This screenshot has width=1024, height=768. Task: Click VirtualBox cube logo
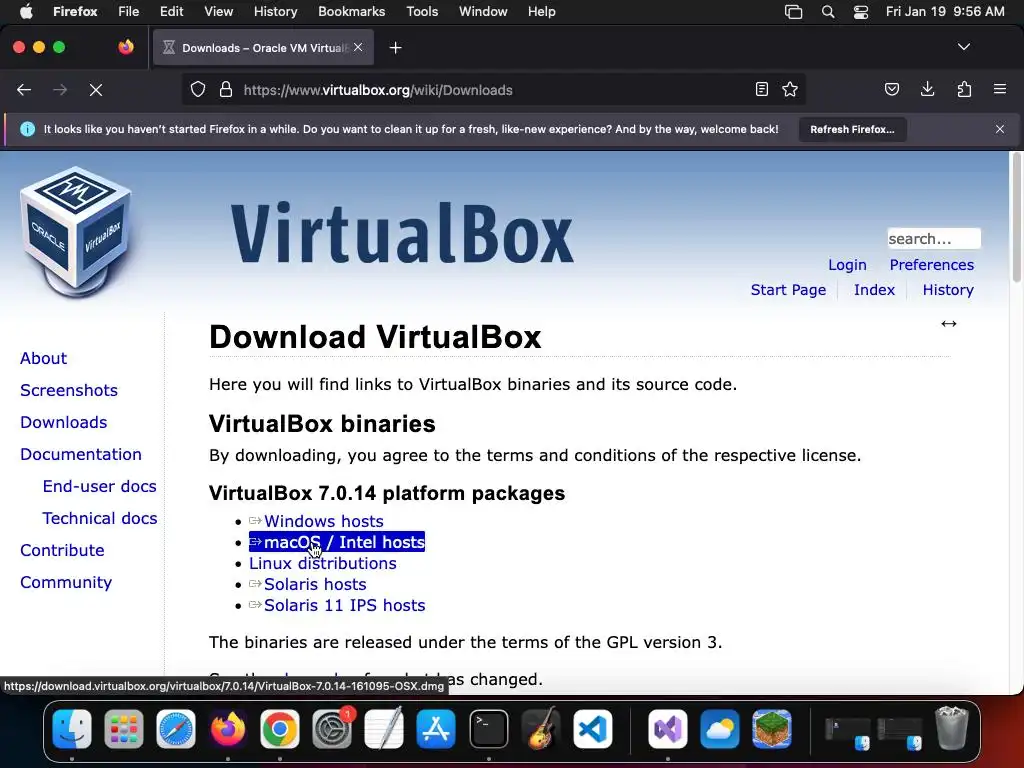click(x=76, y=232)
